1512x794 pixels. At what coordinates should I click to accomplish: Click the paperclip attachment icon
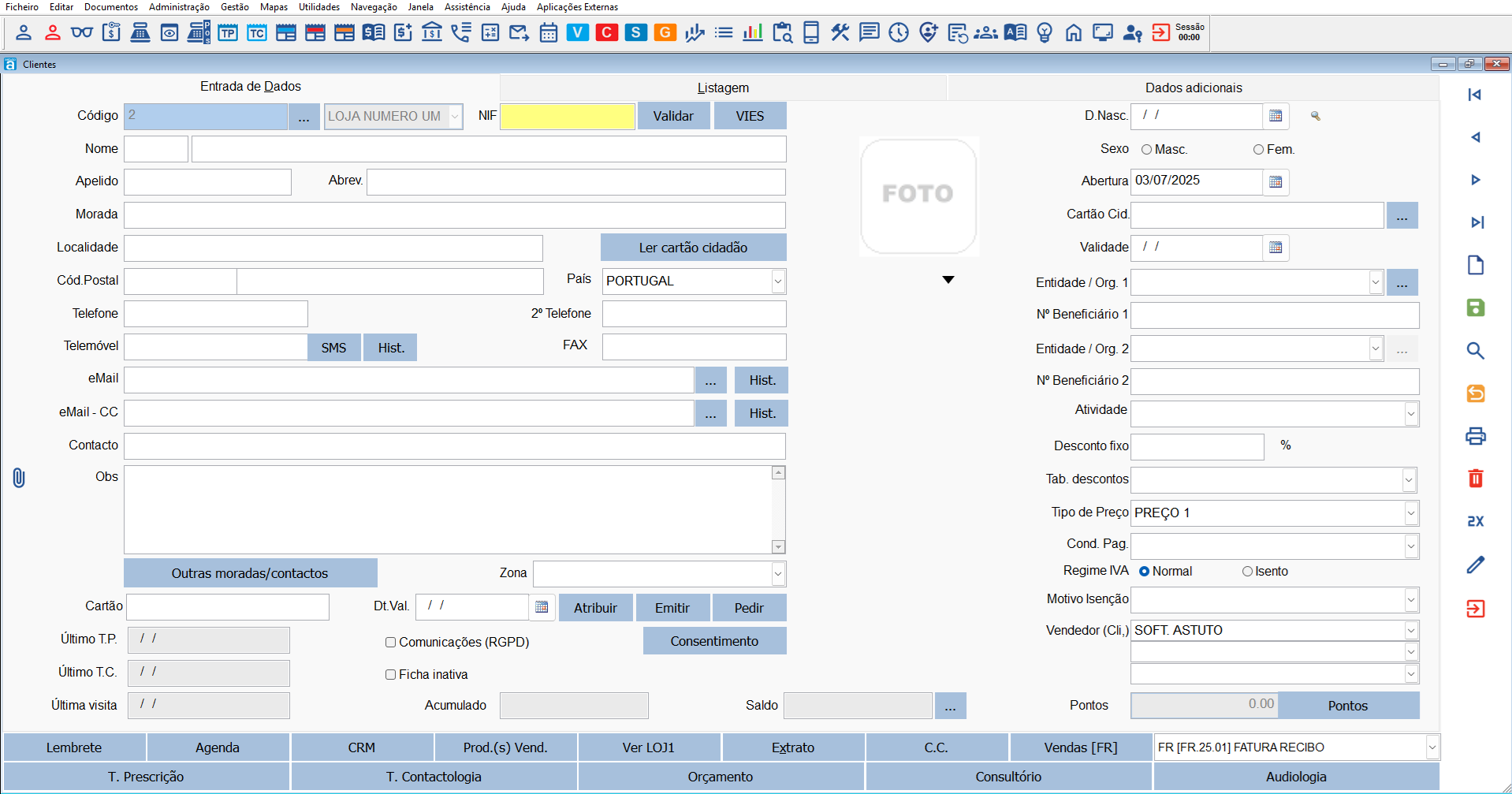point(19,478)
